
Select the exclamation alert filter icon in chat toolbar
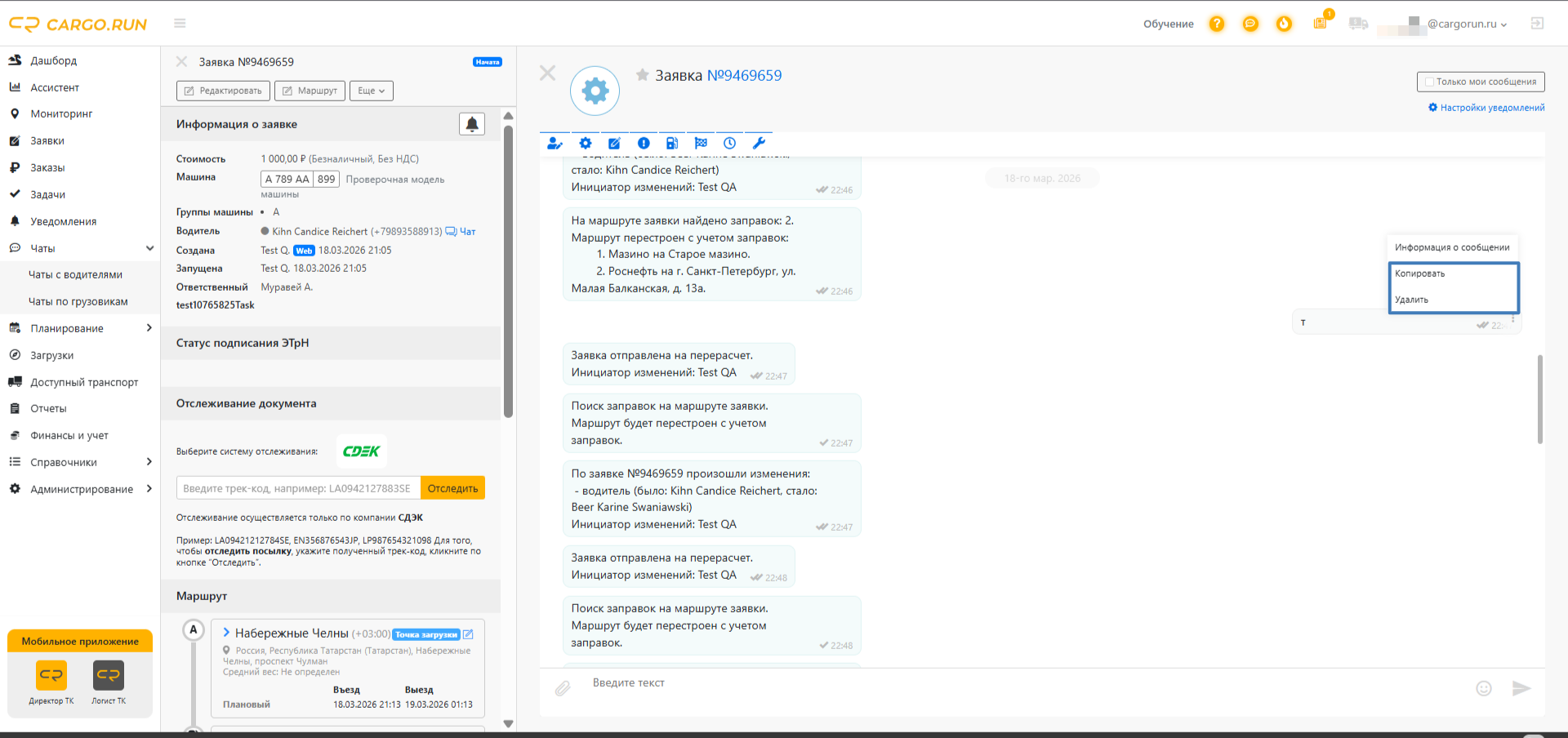tap(644, 144)
